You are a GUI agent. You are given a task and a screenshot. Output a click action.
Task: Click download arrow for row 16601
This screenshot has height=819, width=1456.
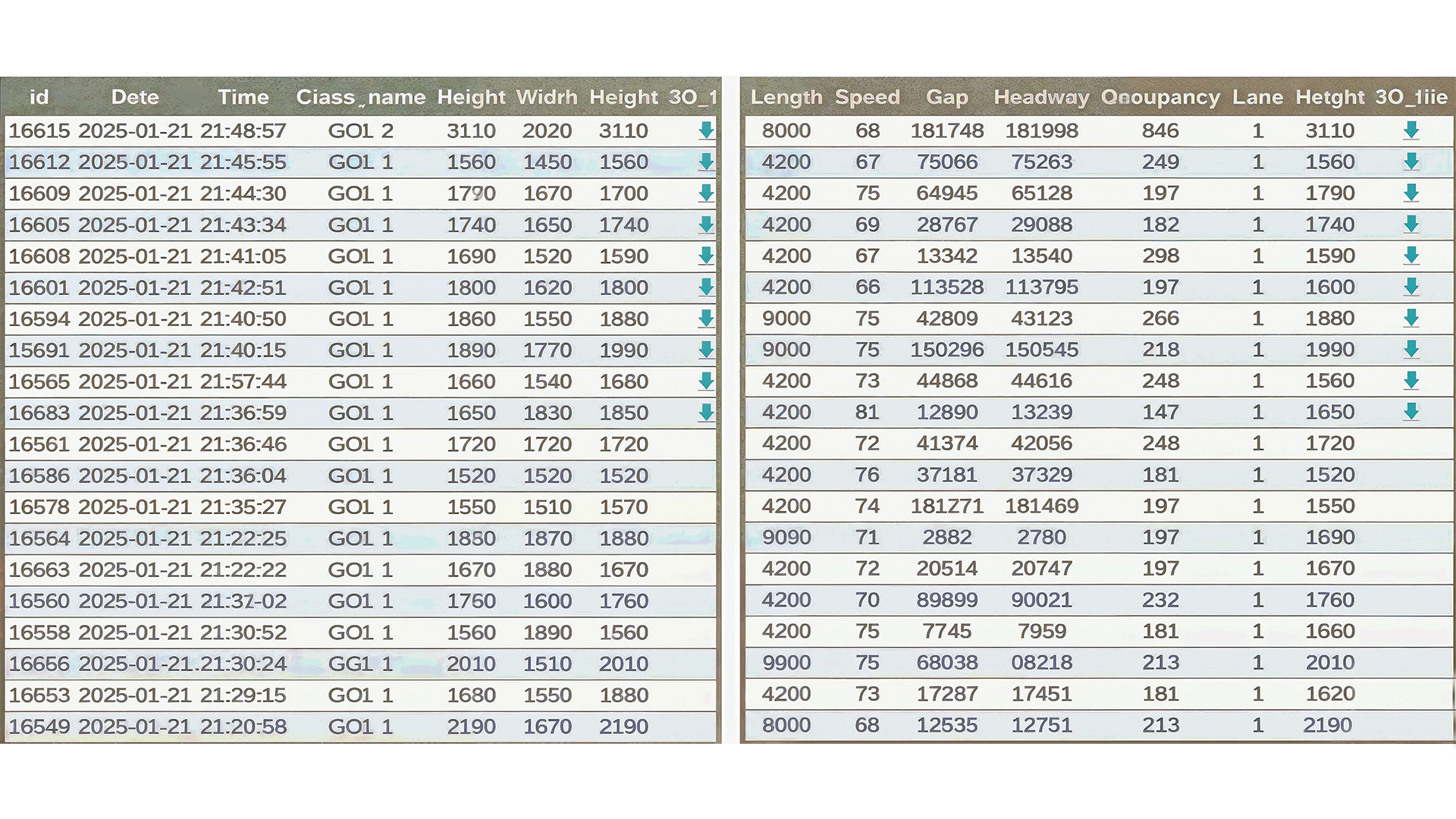[706, 287]
